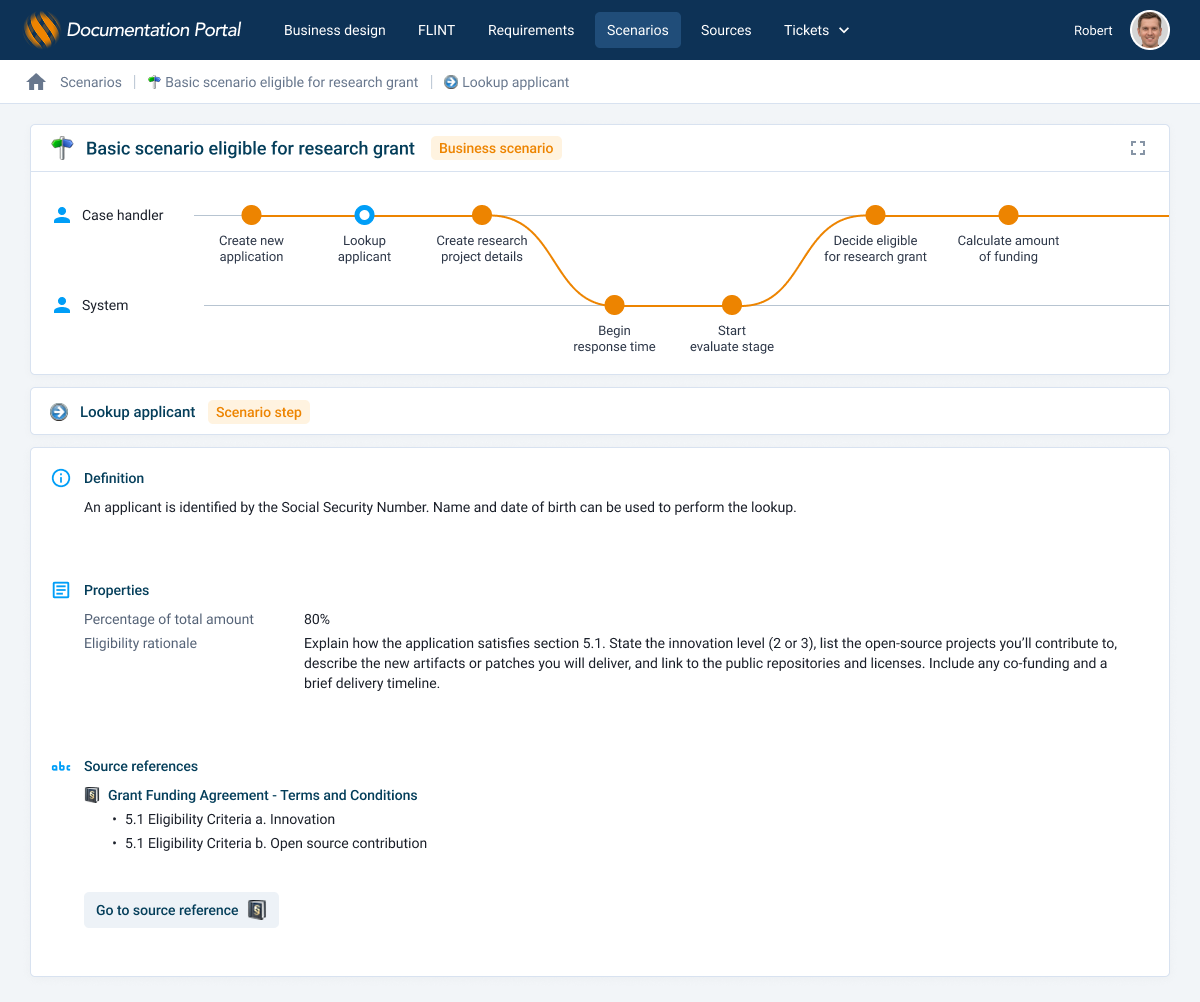Image resolution: width=1200 pixels, height=1002 pixels.
Task: Select the Lookup applicant step marker
Action: click(x=364, y=214)
